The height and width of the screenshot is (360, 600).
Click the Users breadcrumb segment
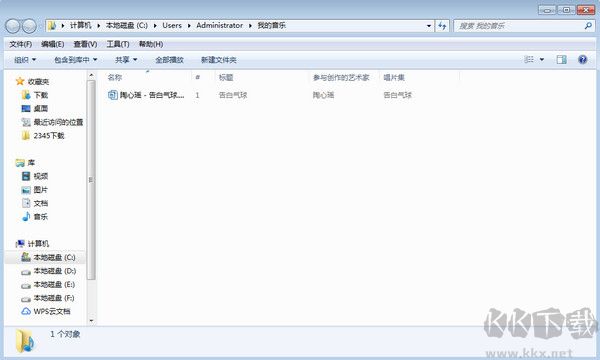coord(172,25)
